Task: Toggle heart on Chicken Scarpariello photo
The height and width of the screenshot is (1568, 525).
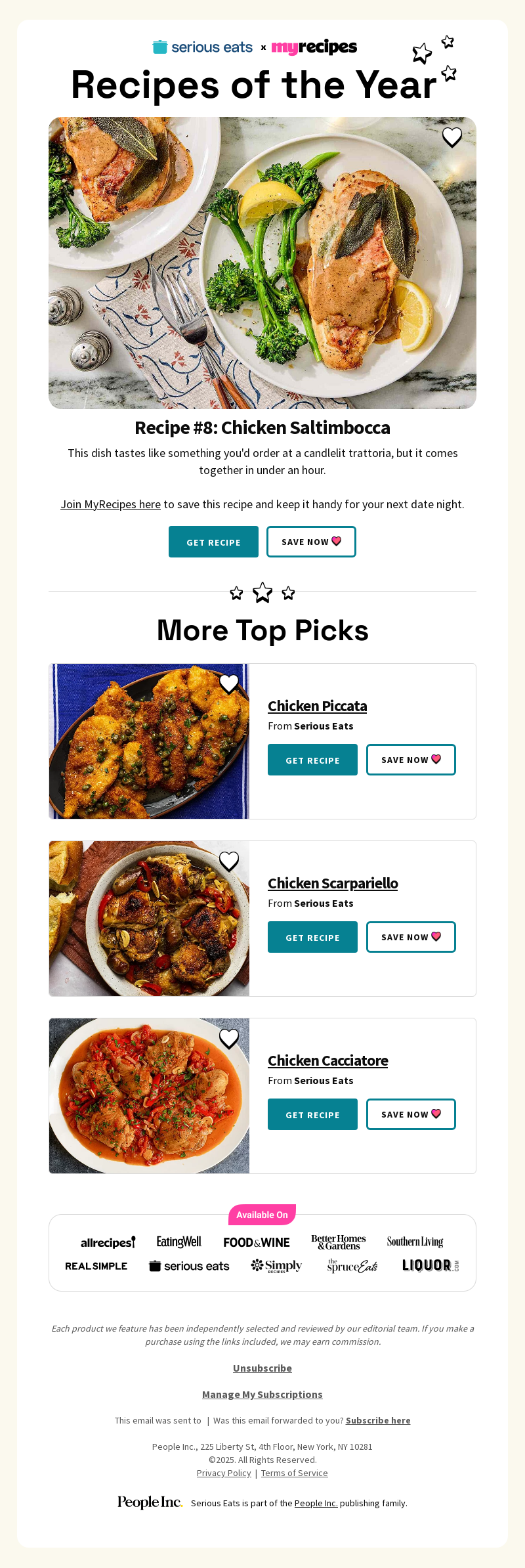Action: (229, 861)
